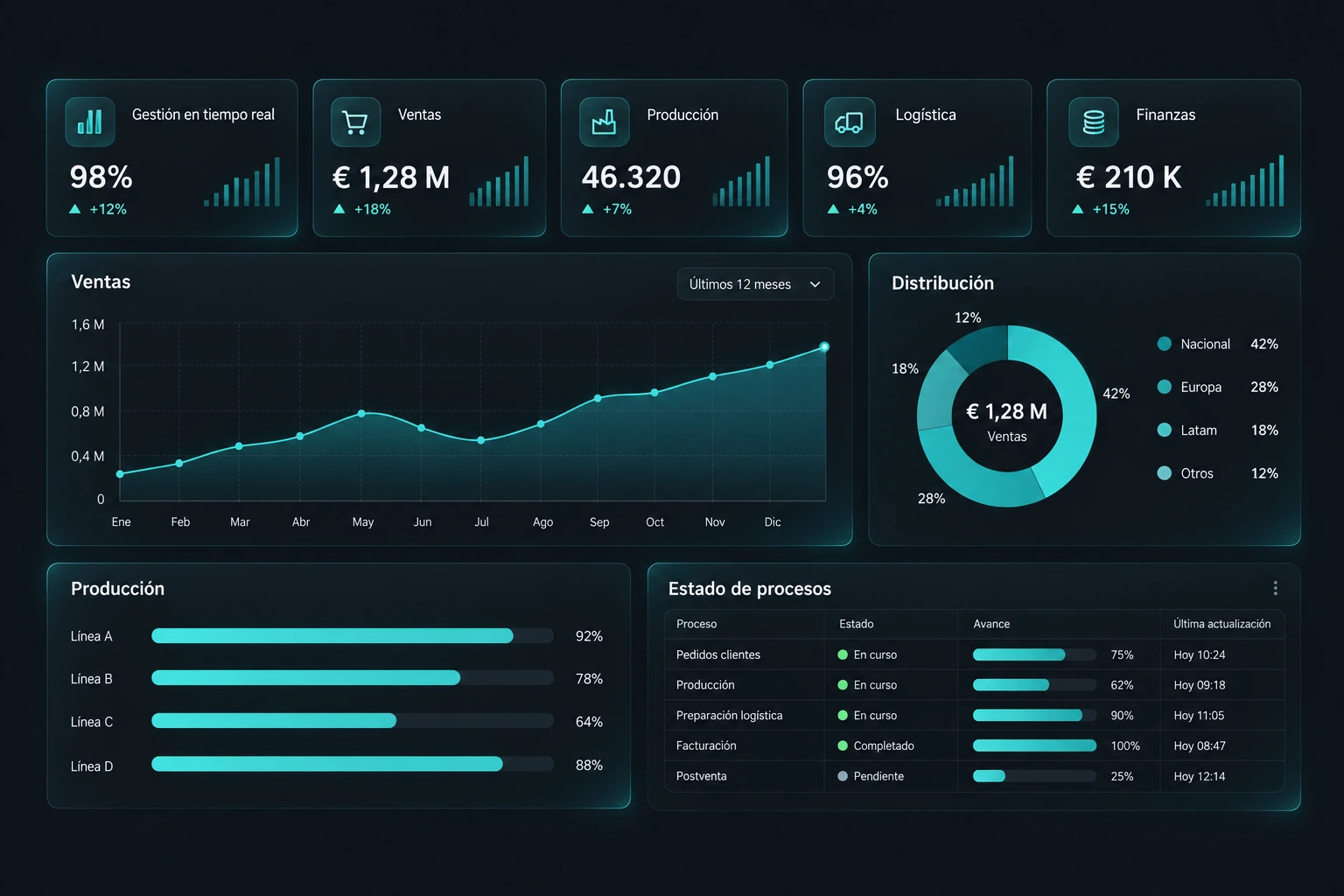Click the Hoy 12:14 timestamp
1344x896 pixels.
coord(1199,776)
